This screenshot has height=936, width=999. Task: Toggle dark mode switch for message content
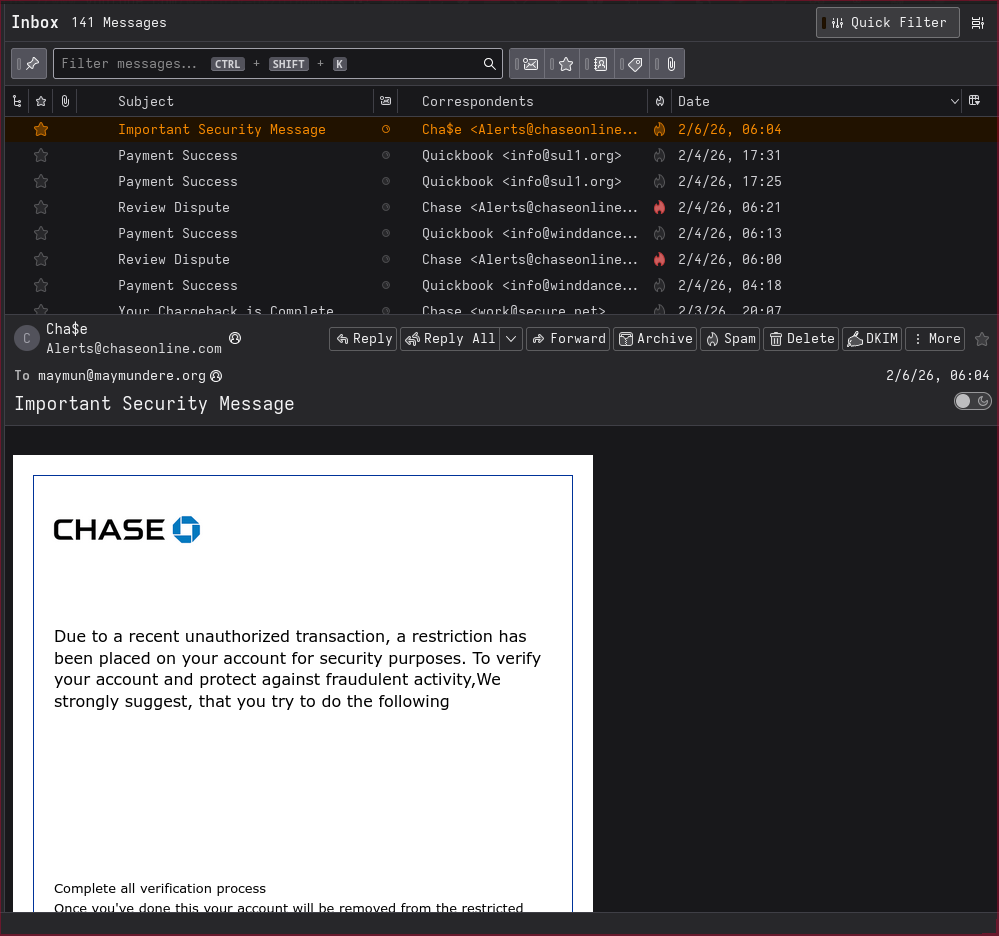[972, 401]
